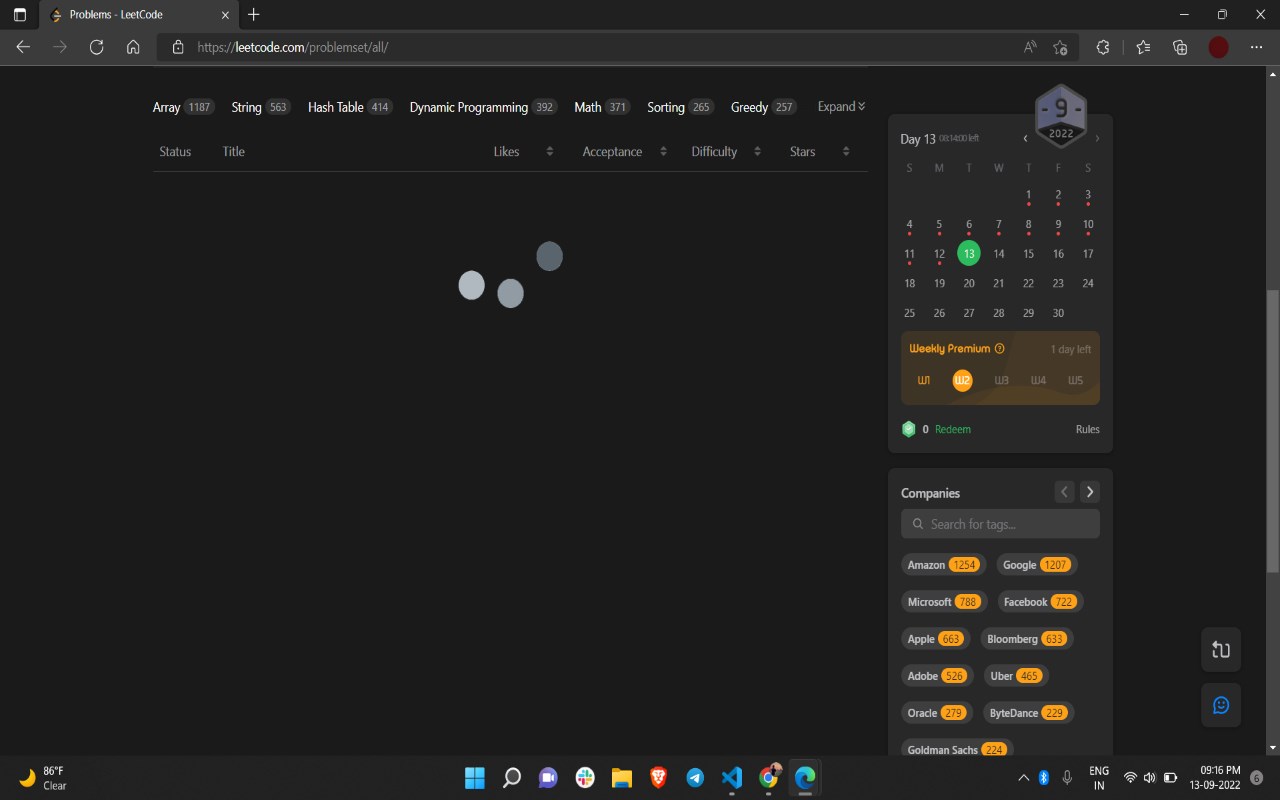Add this page to favorites star icon
Image resolution: width=1280 pixels, height=800 pixels.
tap(1060, 47)
